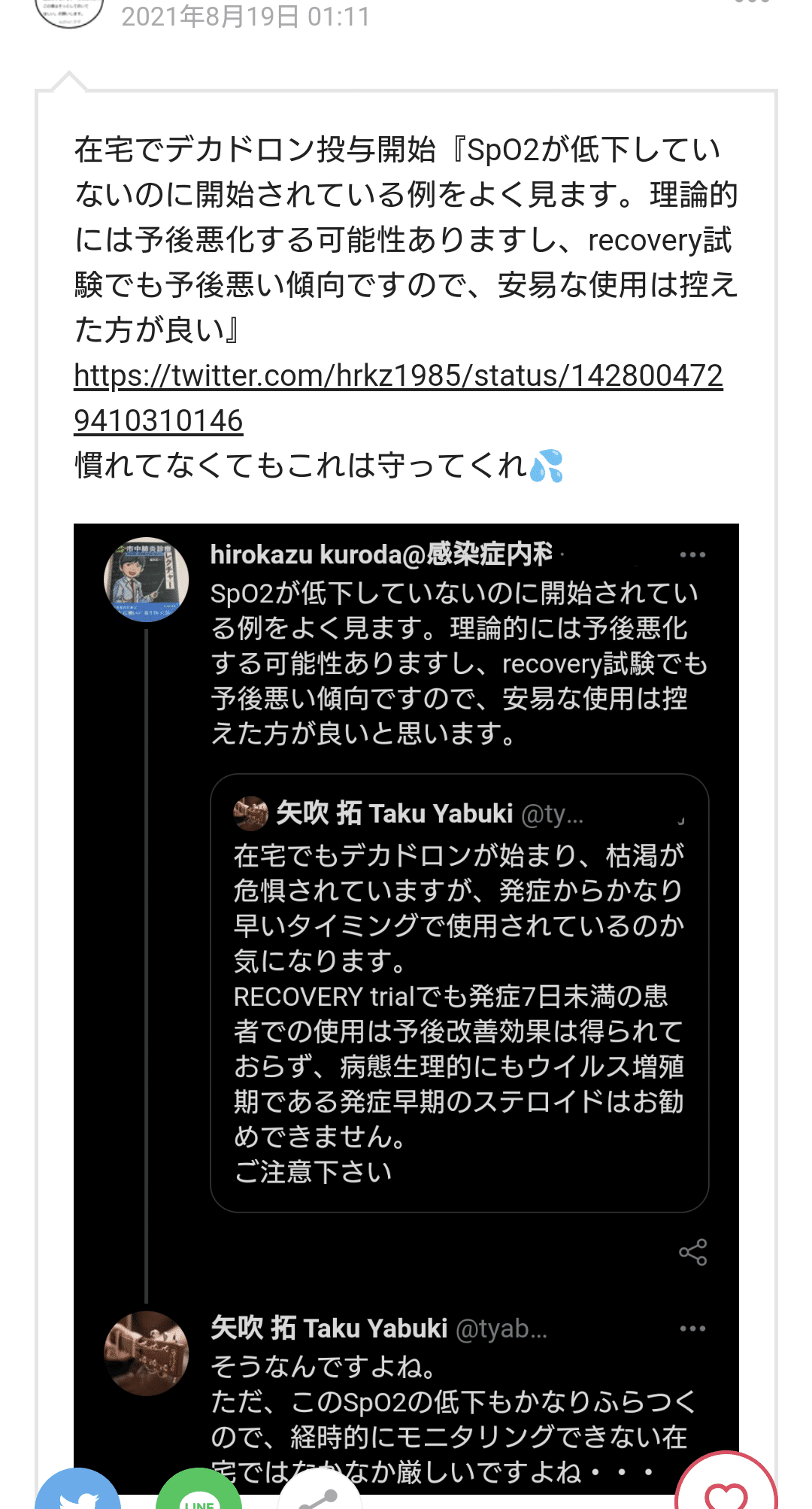Open more options on hirokazu kuroda tweet
Image resolution: width=812 pixels, height=1509 pixels.
692,555
